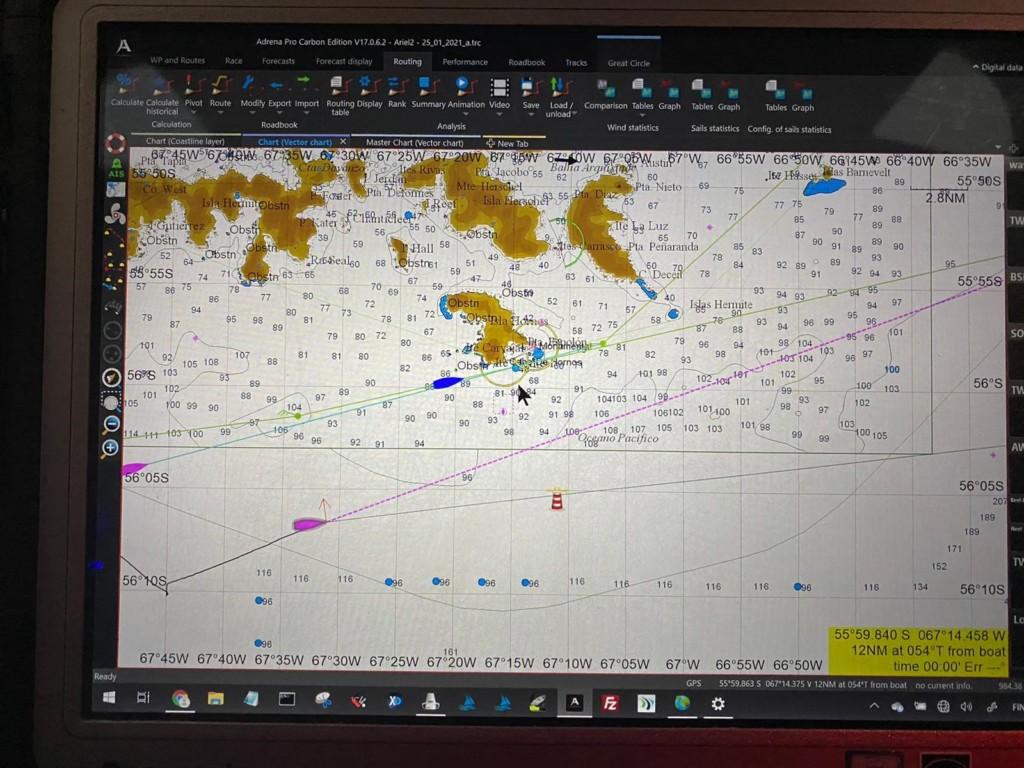Open Tables under Config. of sails statistics
The width and height of the screenshot is (1024, 768).
click(775, 97)
